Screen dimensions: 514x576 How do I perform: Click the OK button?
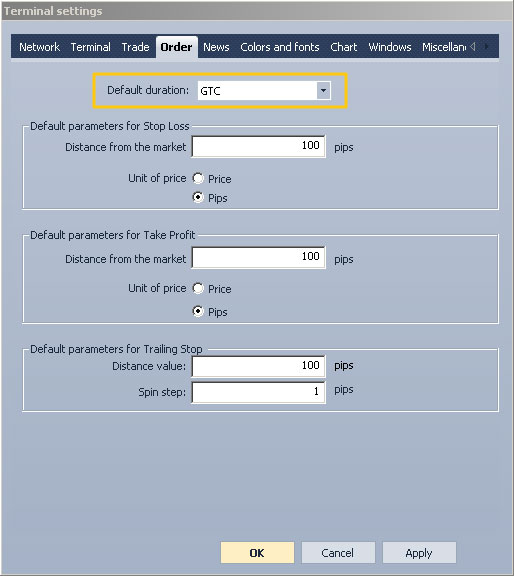257,552
